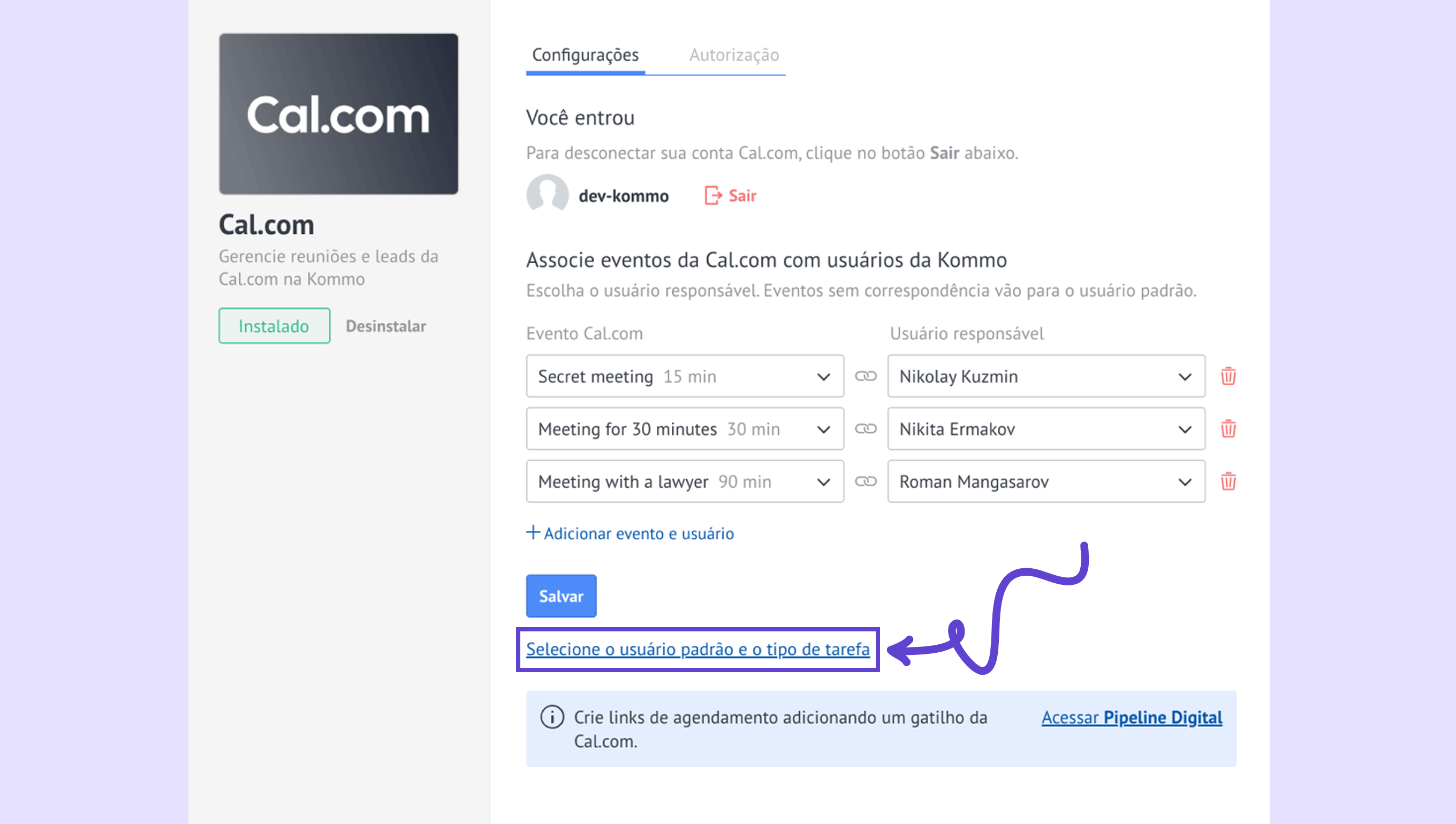Click link icon beside Roman Mangasarov
Image resolution: width=1456 pixels, height=824 pixels.
tap(866, 482)
